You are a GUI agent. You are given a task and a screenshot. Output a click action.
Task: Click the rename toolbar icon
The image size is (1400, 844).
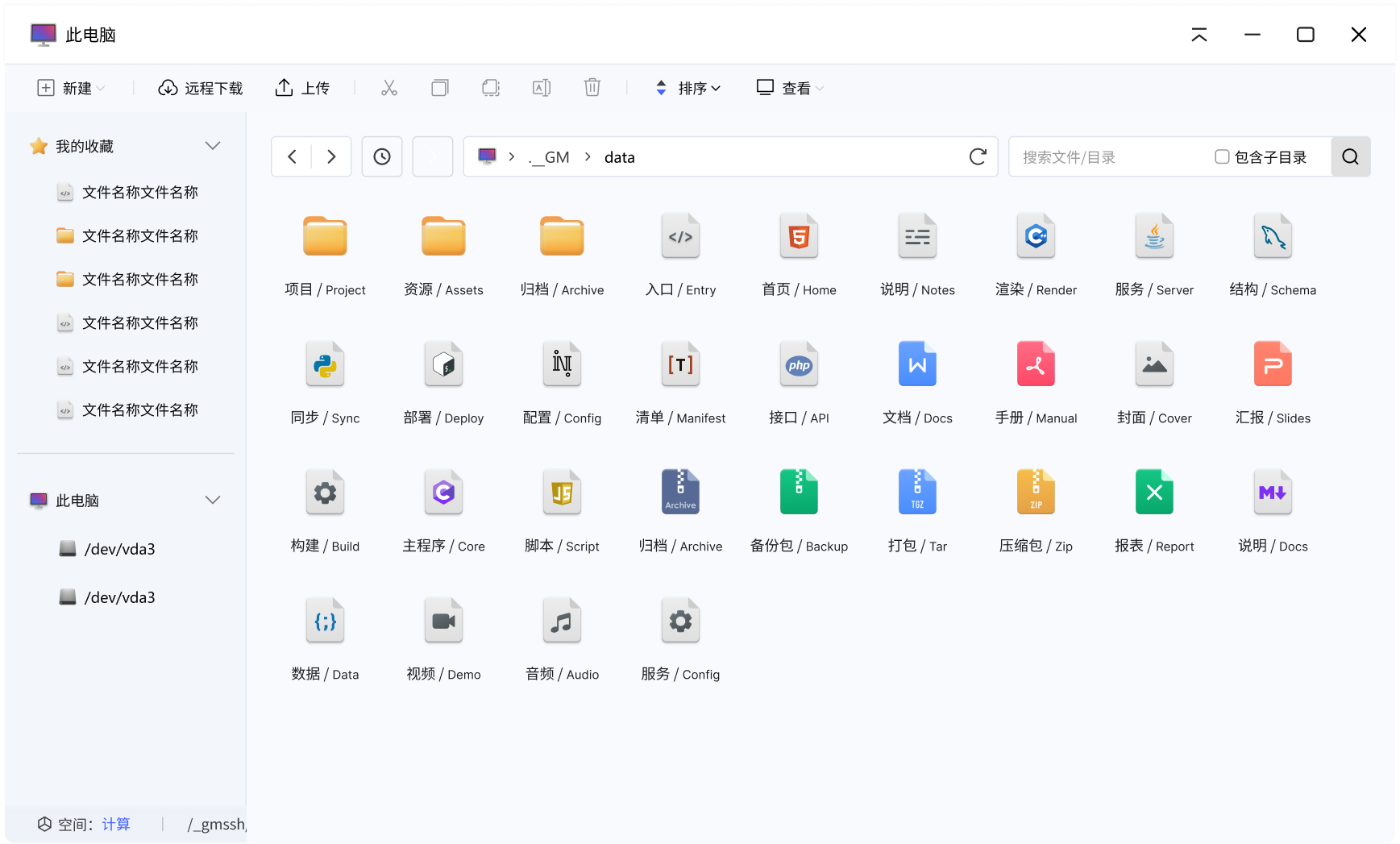[542, 88]
